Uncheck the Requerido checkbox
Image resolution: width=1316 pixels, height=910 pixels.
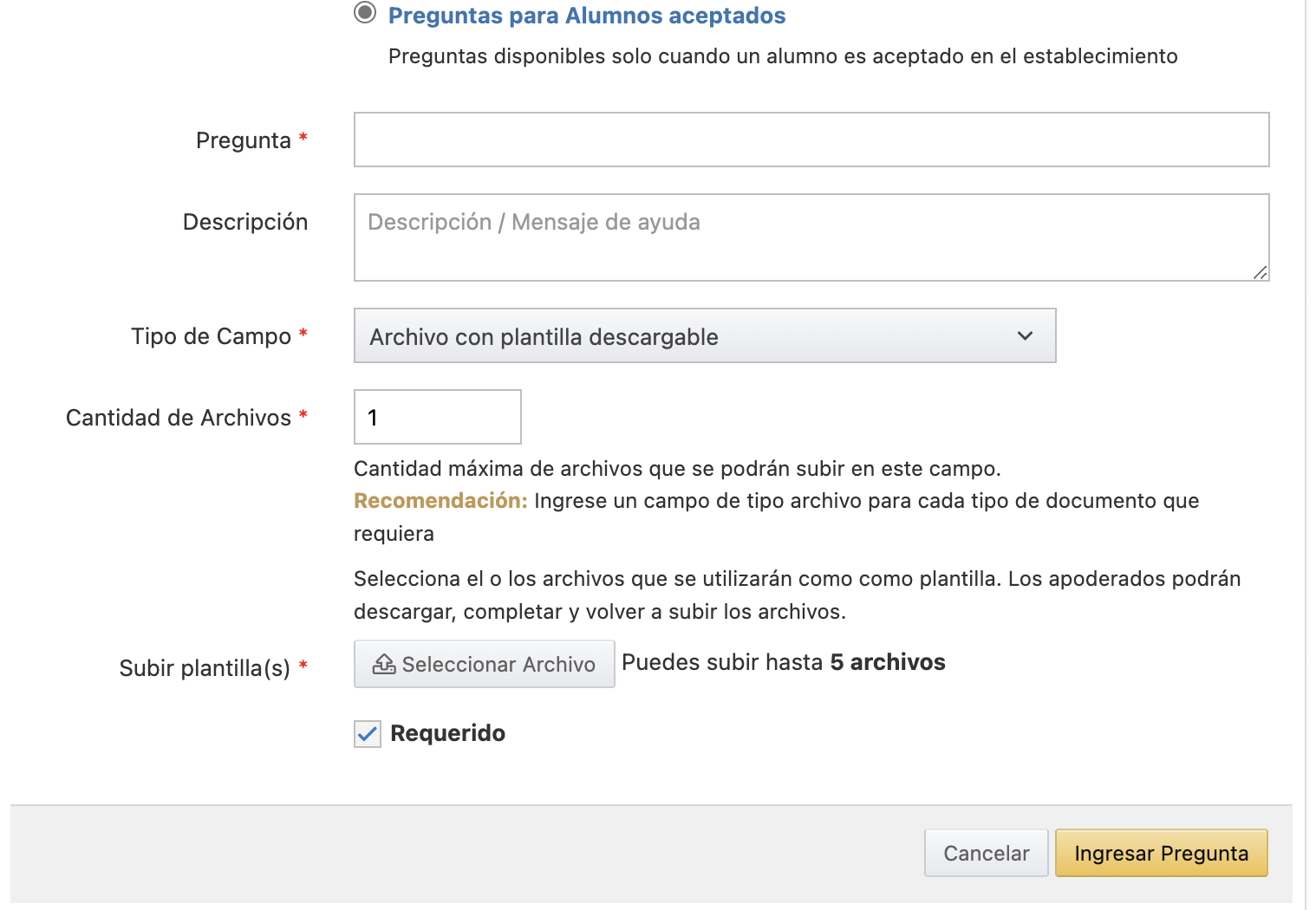368,734
